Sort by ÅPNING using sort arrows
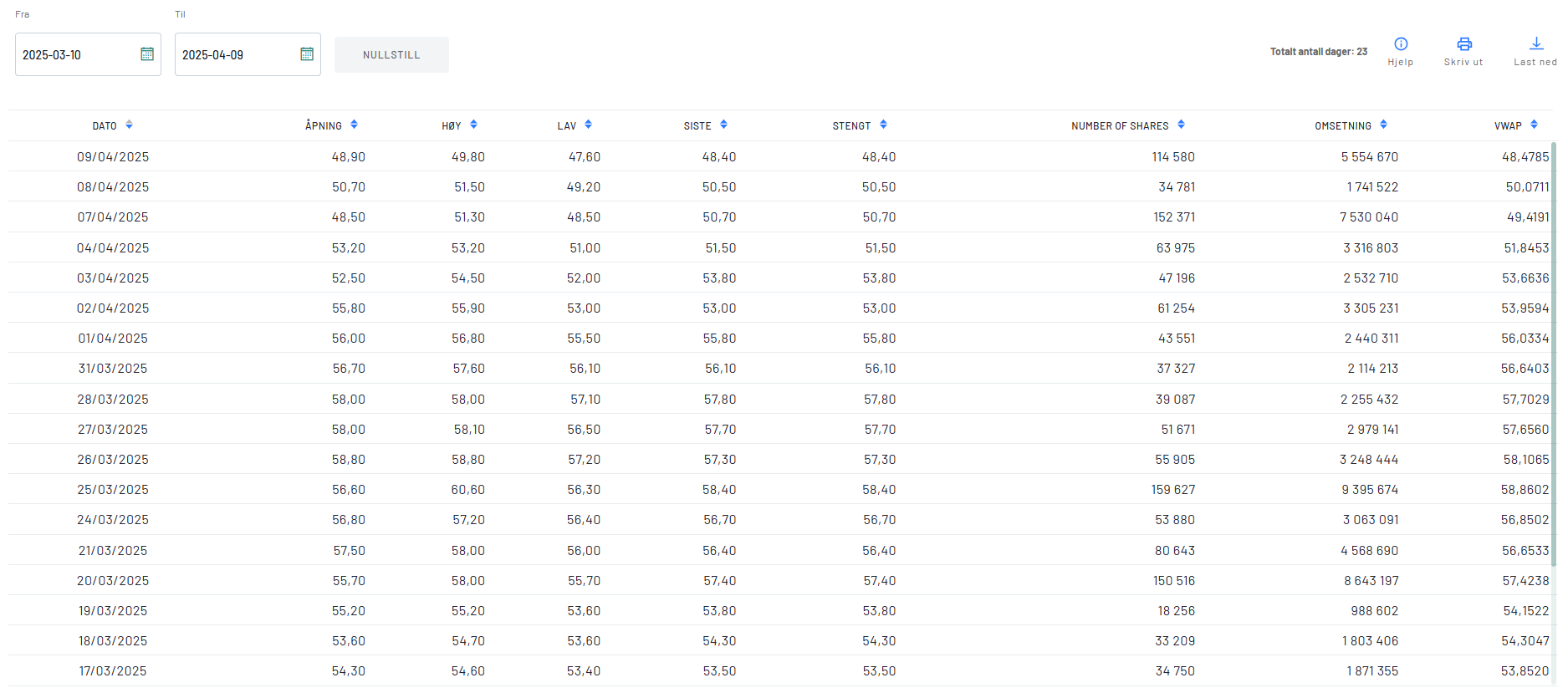 click(355, 125)
